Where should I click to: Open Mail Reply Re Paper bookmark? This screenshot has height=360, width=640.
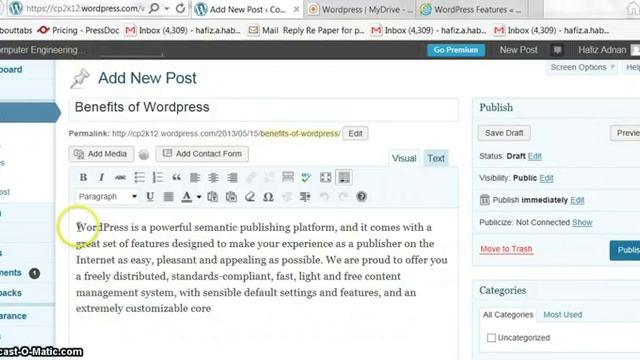[x=306, y=30]
